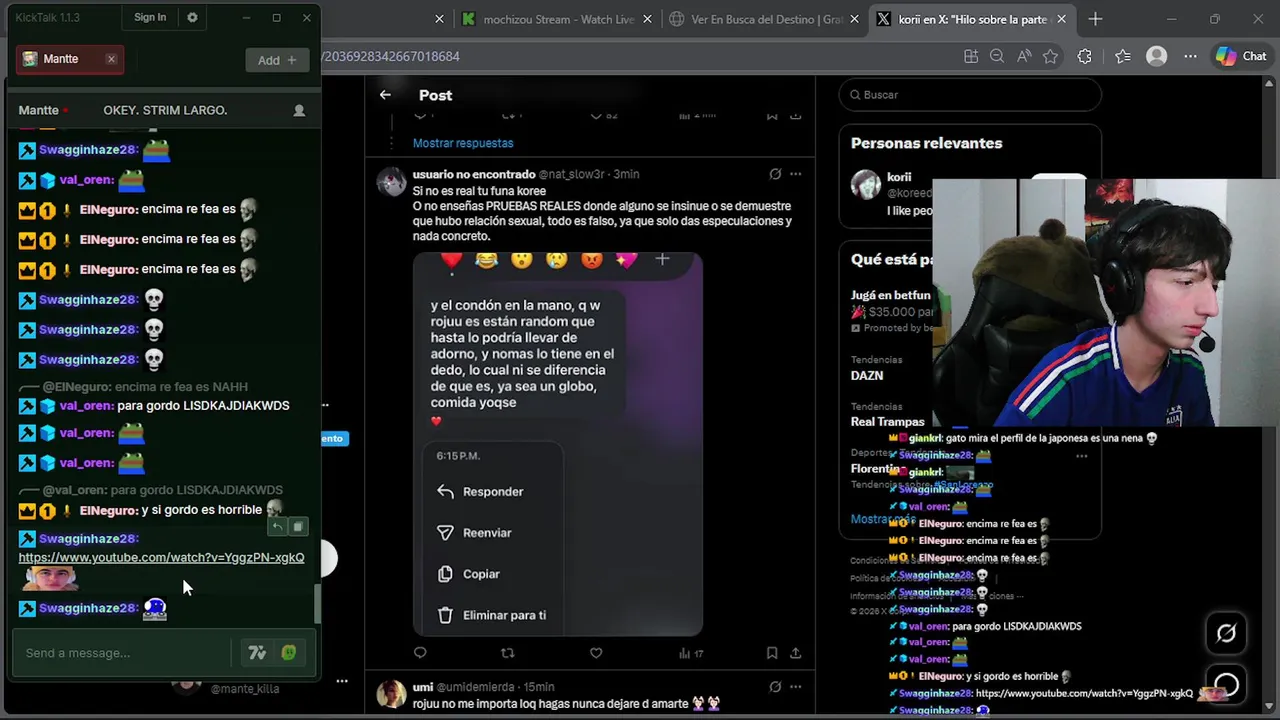The image size is (1280, 720).
Task: Repost the nat_slow3r post
Action: pyautogui.click(x=507, y=653)
